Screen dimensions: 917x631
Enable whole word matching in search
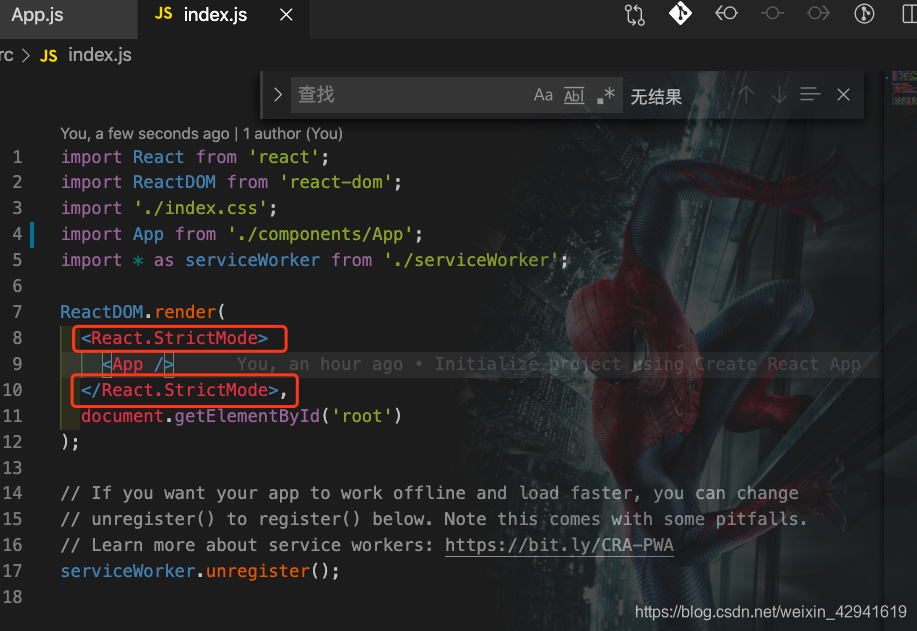[573, 95]
